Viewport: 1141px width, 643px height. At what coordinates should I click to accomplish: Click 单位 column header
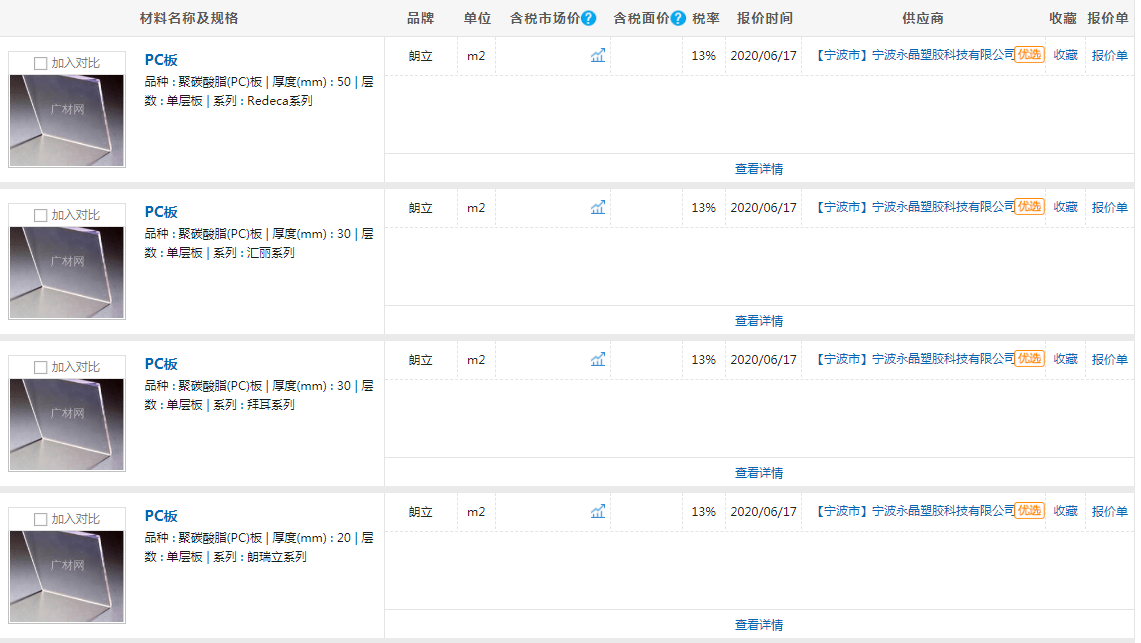pos(477,18)
